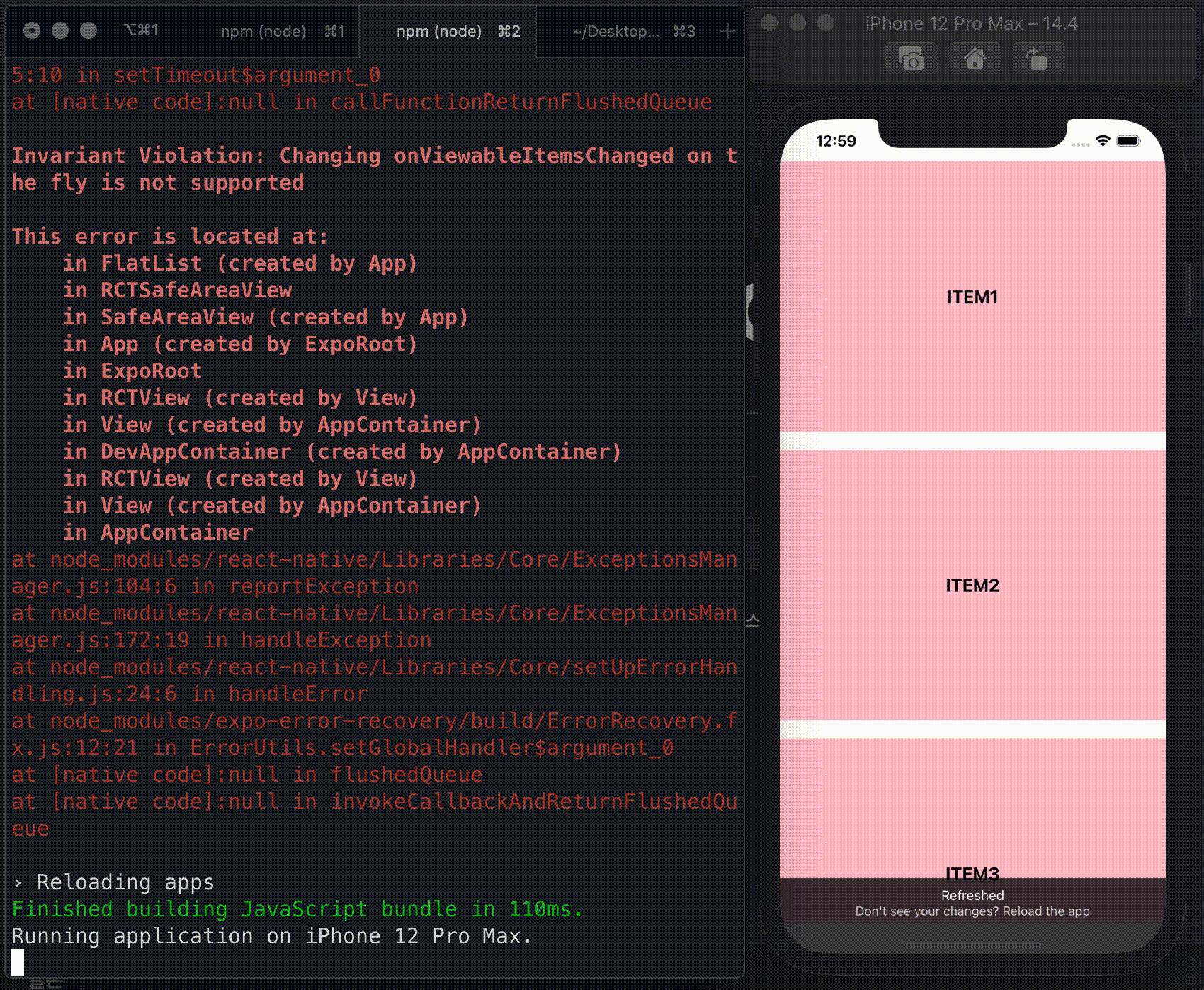Zoom the iPhone simulator window

click(826, 23)
